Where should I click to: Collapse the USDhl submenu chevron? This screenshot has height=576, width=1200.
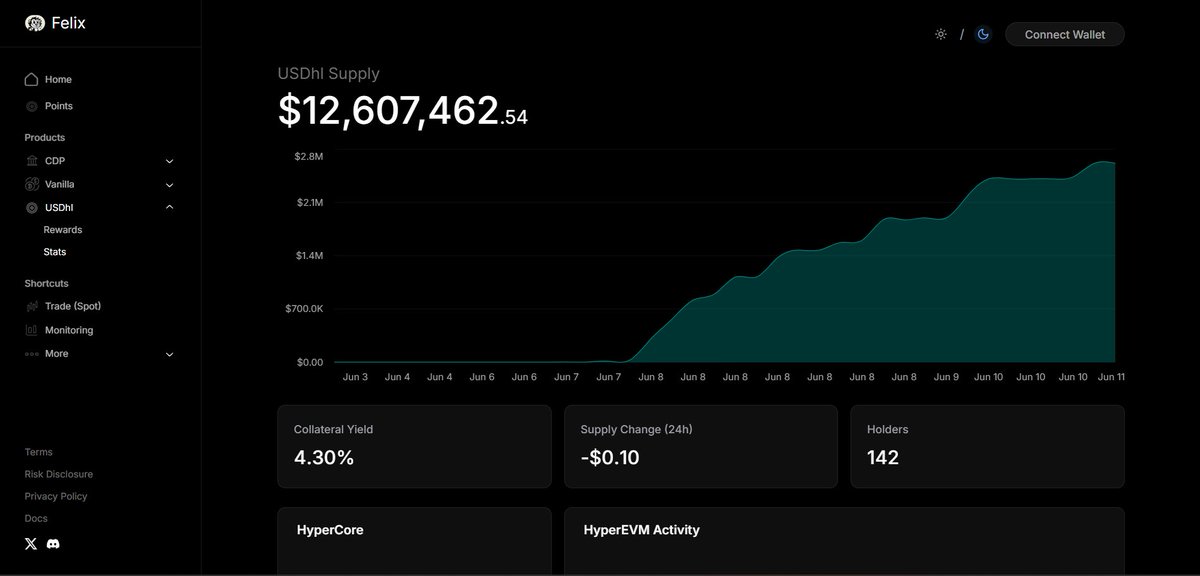[x=169, y=208]
